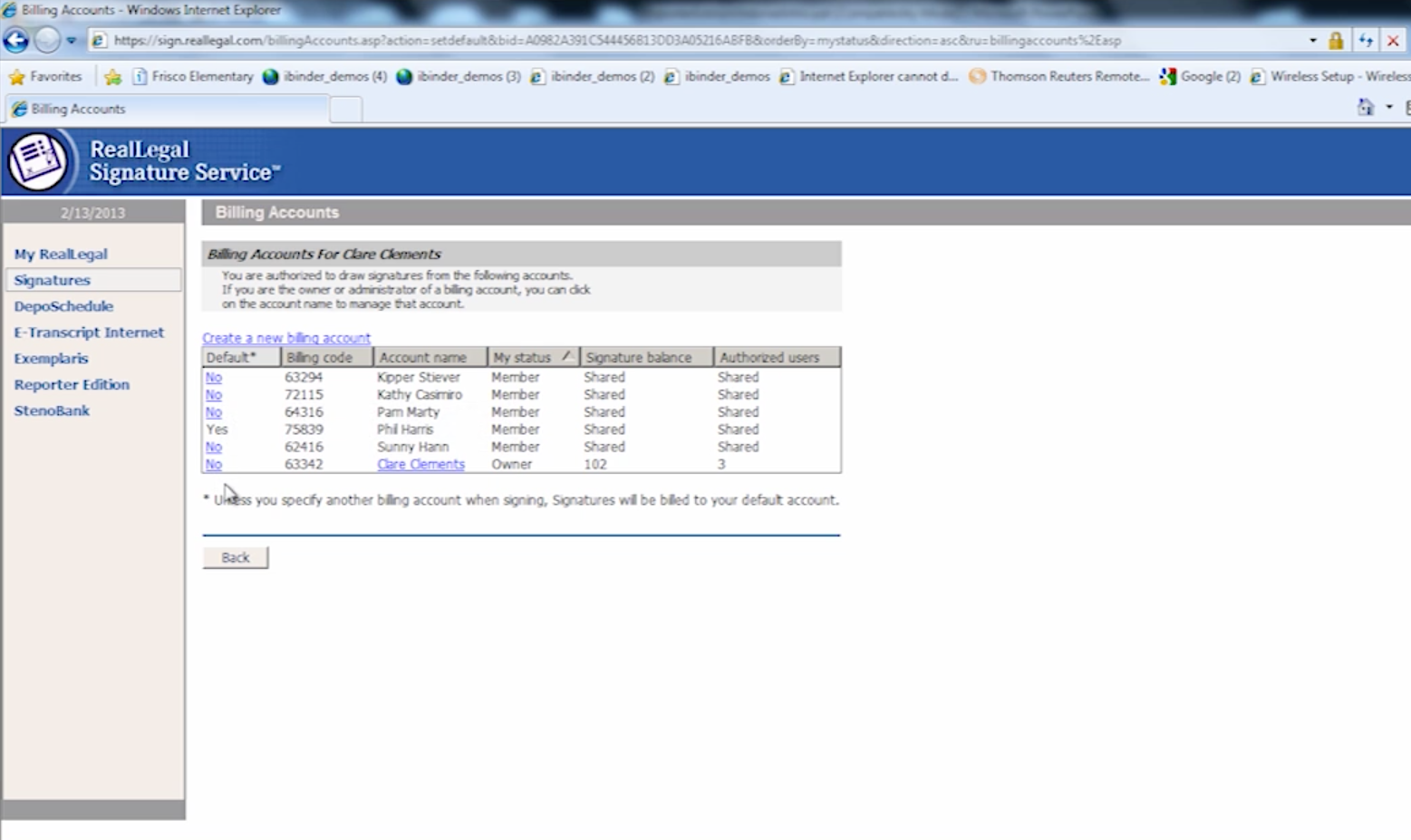
Task: Set Kipper Stiever account as default
Action: 213,377
